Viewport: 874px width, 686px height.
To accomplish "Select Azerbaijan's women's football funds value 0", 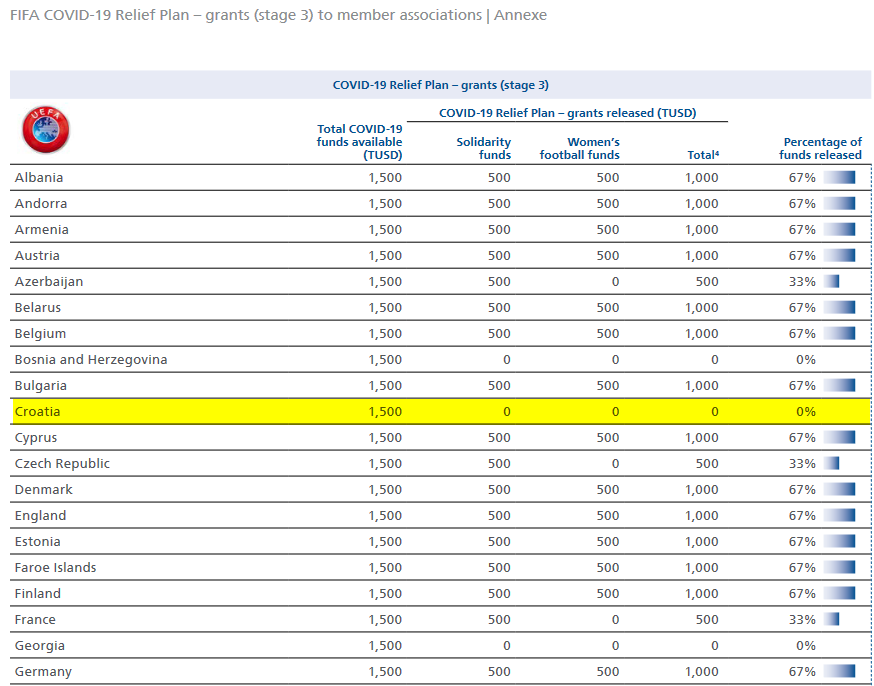I will tap(615, 282).
